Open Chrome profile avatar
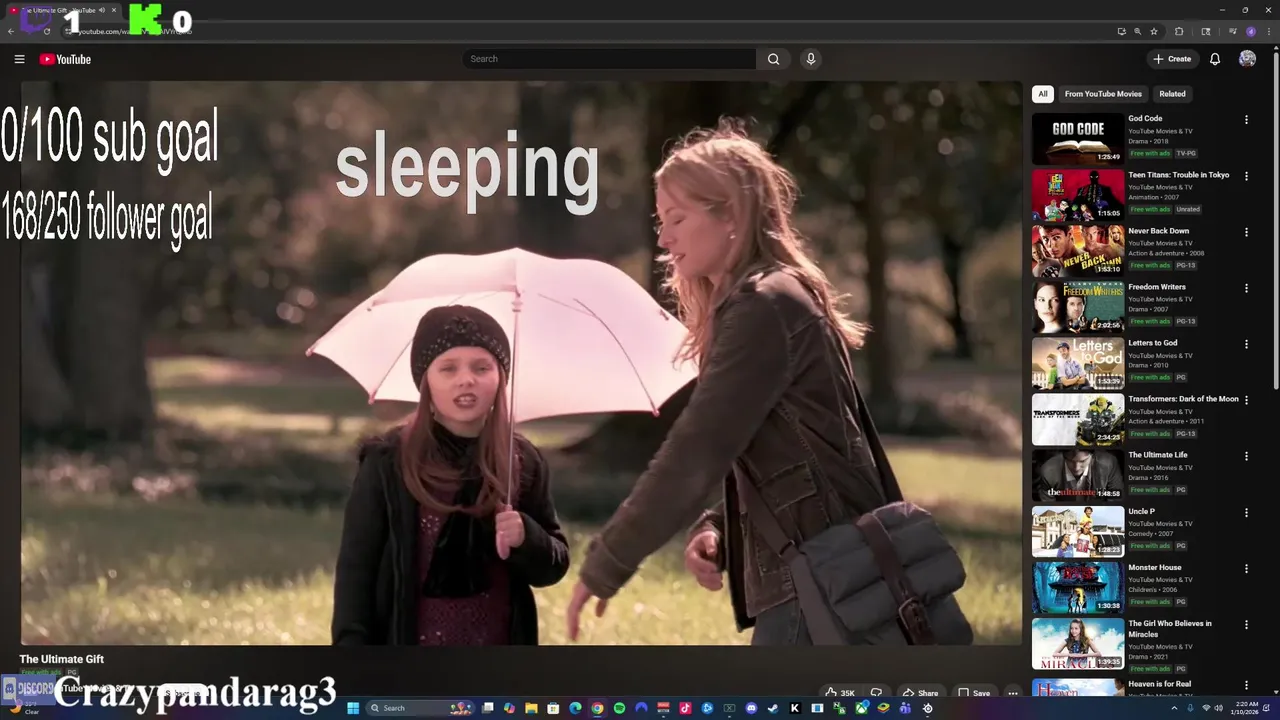Image resolution: width=1280 pixels, height=720 pixels. click(x=1251, y=31)
